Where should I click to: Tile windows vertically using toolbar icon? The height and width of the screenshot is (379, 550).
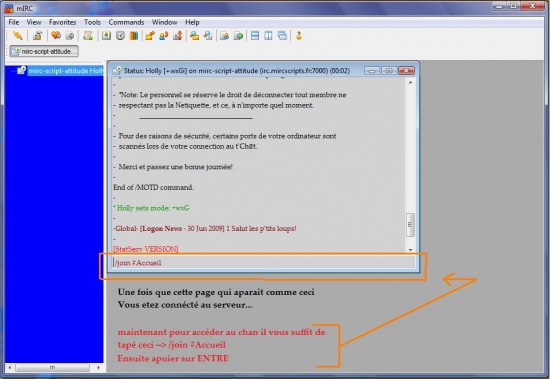268,35
